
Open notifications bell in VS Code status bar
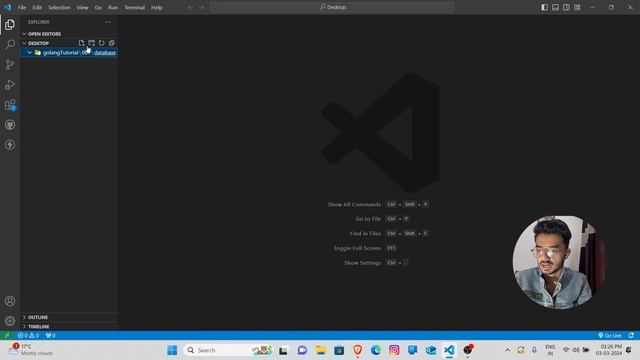[x=631, y=335]
